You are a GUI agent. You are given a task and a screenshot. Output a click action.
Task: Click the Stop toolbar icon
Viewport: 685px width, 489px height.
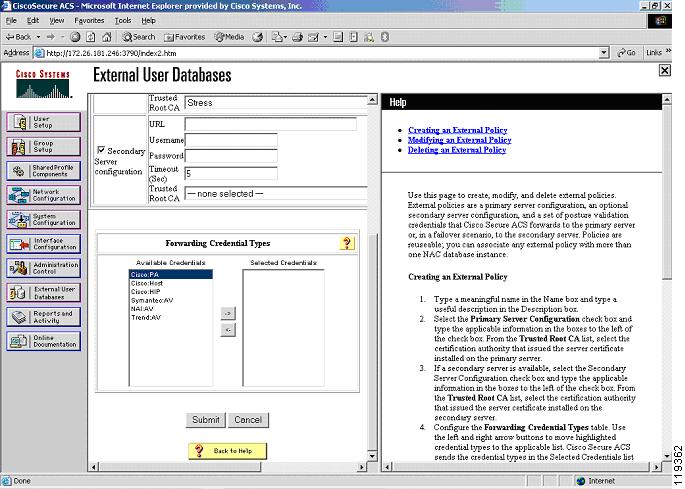pos(75,37)
